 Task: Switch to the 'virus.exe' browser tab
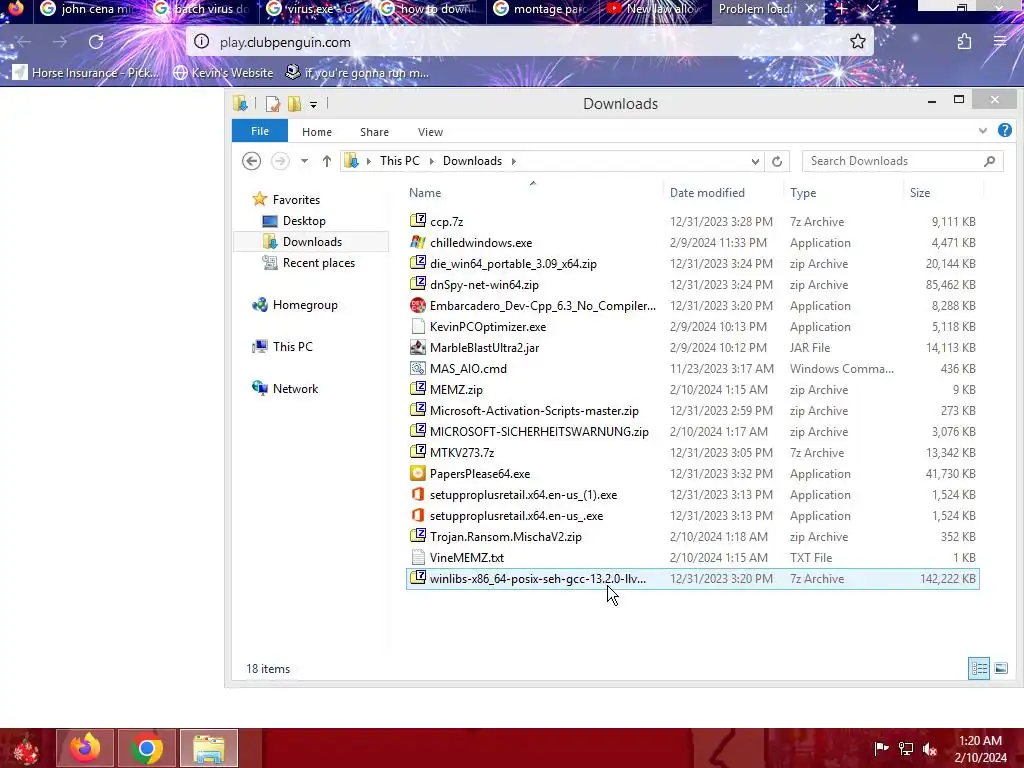pyautogui.click(x=315, y=9)
